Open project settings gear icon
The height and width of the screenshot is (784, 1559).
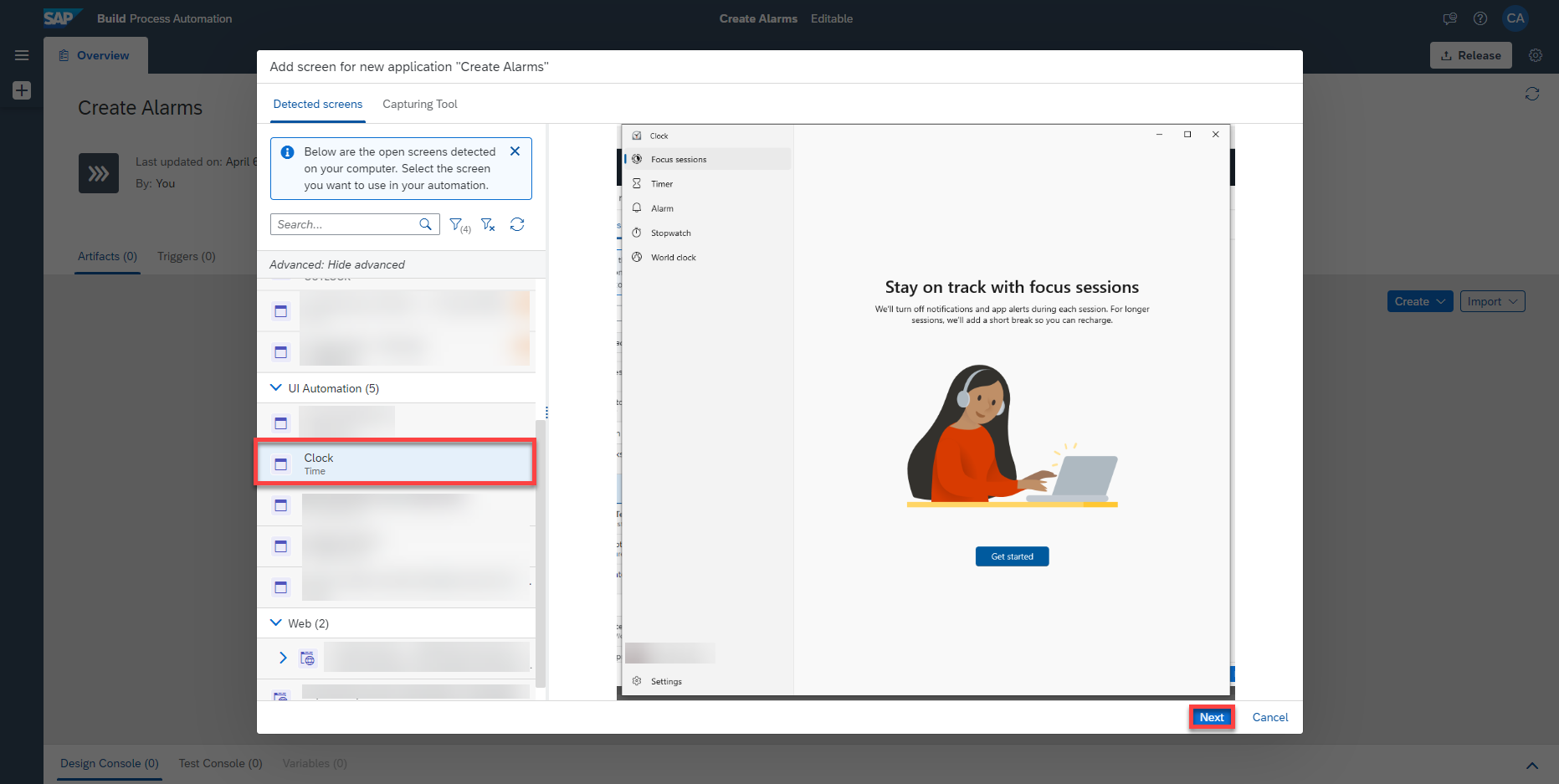pos(1536,55)
